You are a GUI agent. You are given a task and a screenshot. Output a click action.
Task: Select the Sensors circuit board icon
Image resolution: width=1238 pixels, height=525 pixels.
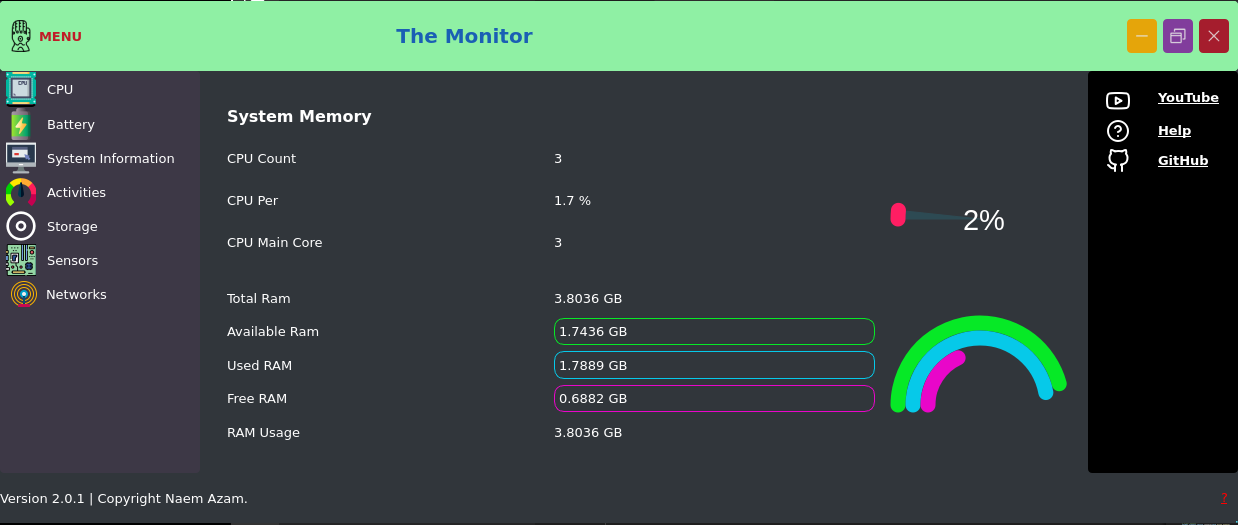click(21, 260)
